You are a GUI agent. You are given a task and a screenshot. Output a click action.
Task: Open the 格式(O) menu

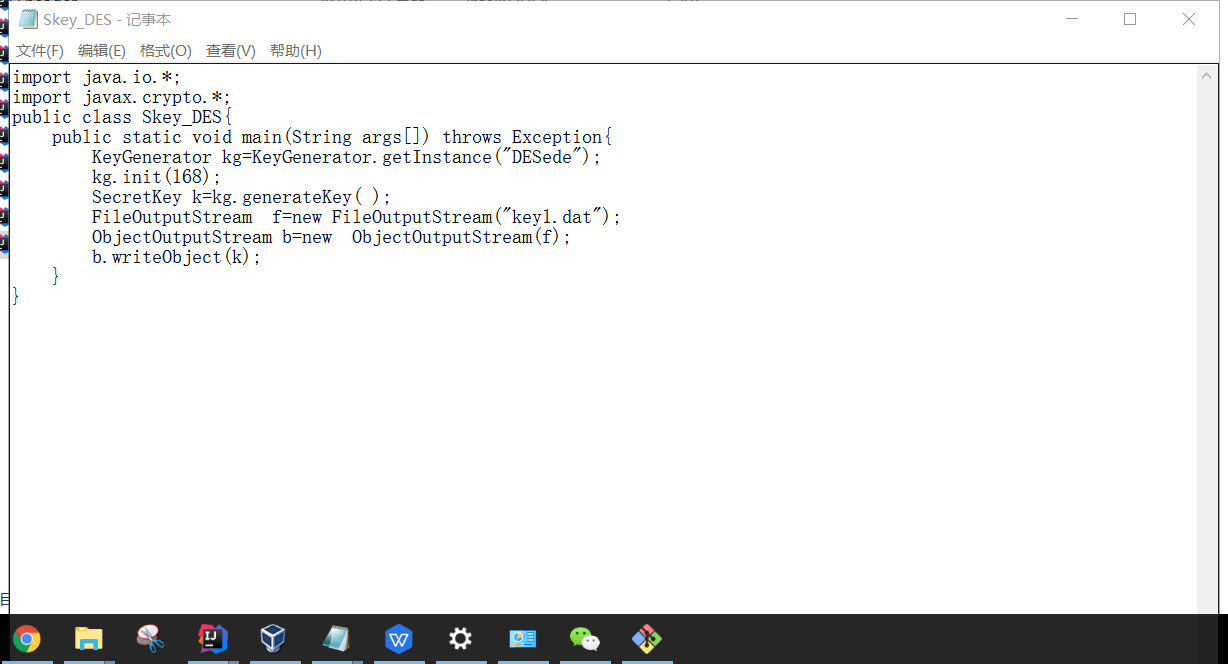(x=166, y=51)
